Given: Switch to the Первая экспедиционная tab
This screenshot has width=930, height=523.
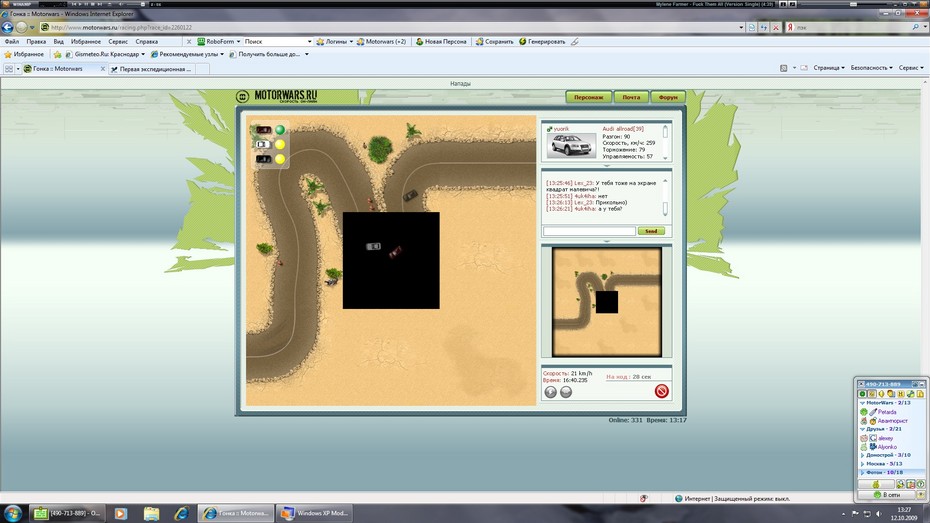Looking at the screenshot, I should pos(151,69).
